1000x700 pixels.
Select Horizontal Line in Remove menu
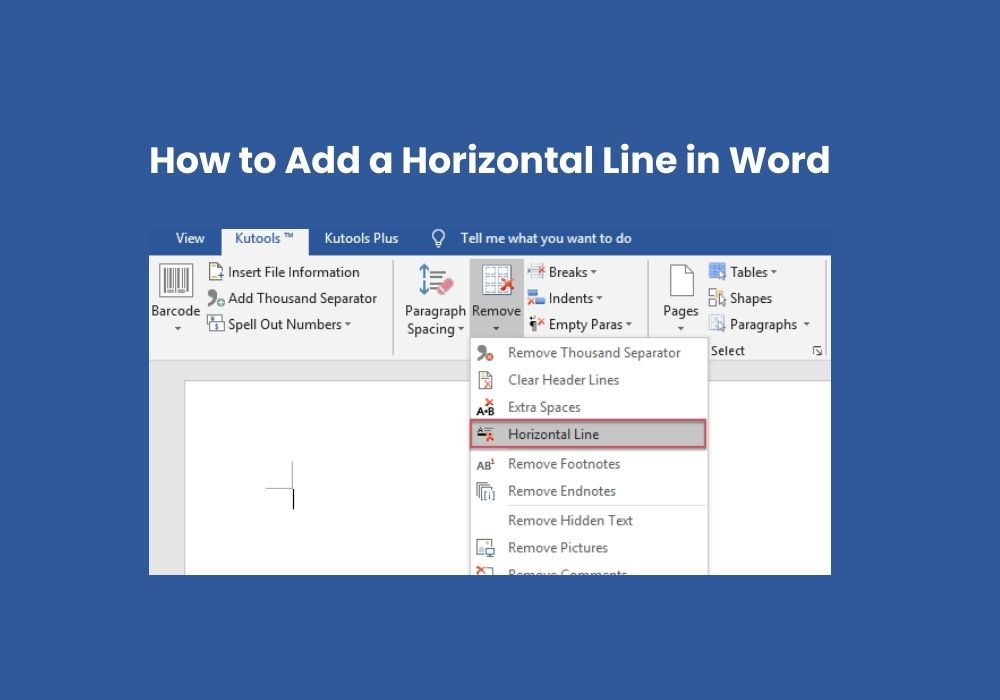(x=589, y=434)
